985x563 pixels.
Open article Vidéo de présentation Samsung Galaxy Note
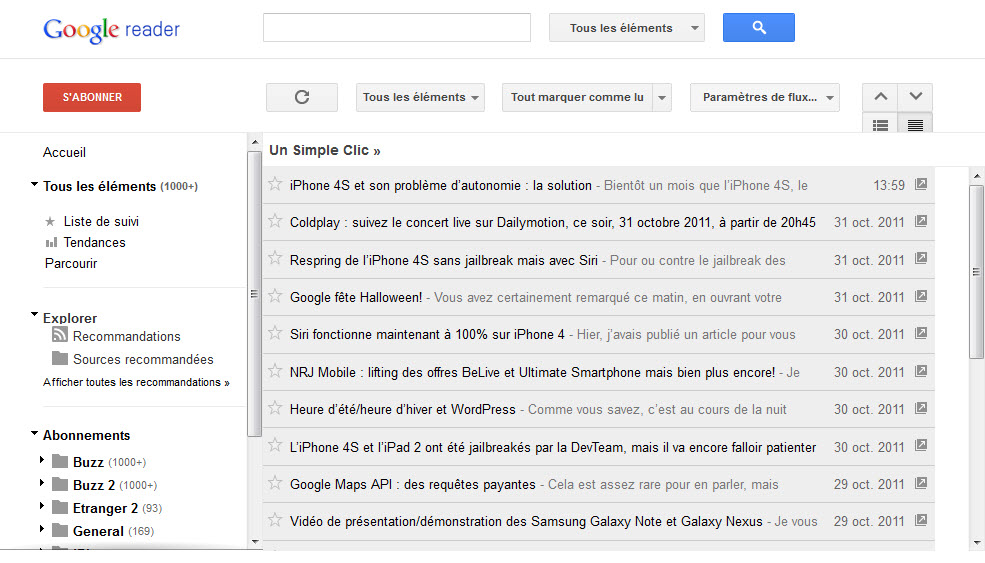tap(526, 522)
